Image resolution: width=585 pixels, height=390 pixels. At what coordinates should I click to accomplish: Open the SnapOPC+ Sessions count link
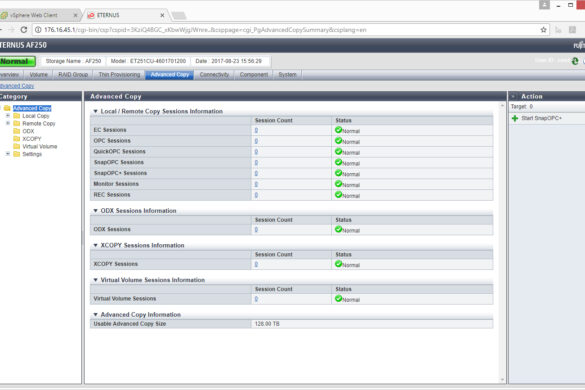pyautogui.click(x=256, y=173)
